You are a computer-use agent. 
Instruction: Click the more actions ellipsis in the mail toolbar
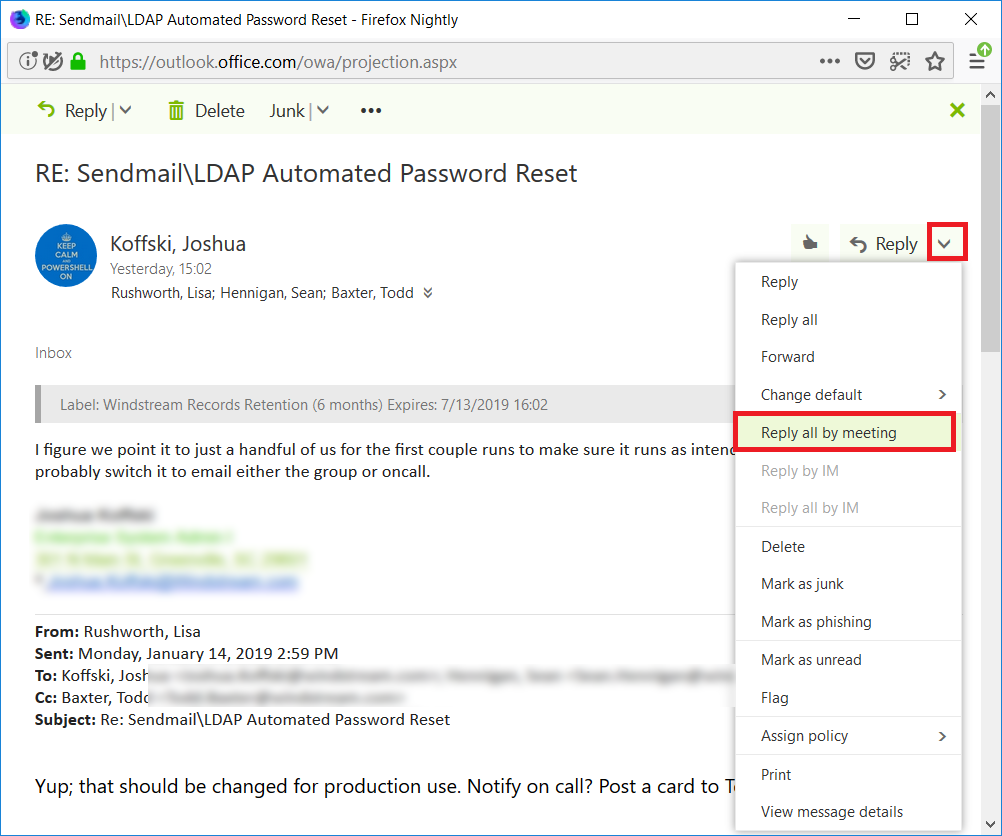(370, 110)
